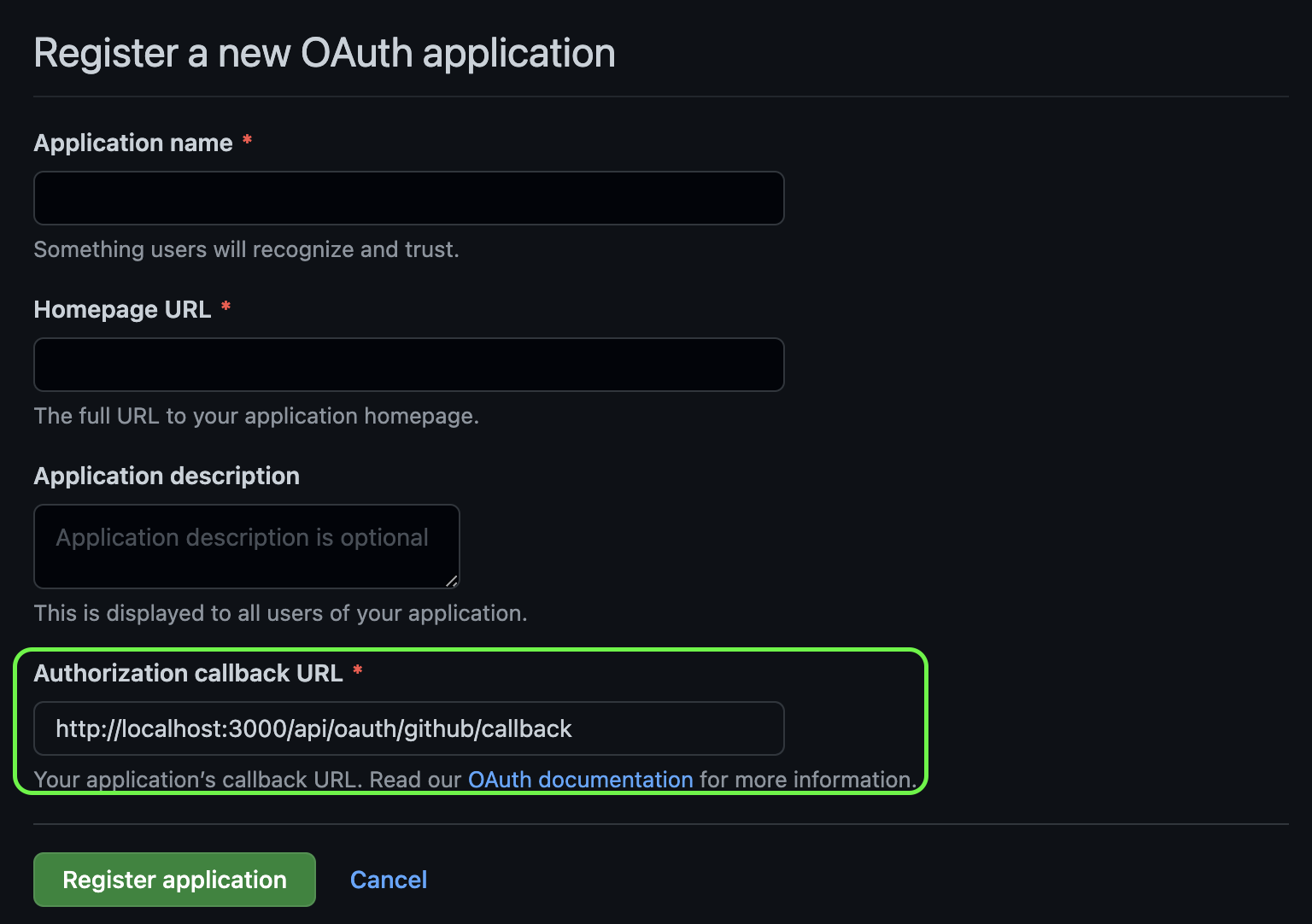Viewport: 1312px width, 924px height.
Task: Click the Register application button
Action: click(173, 880)
